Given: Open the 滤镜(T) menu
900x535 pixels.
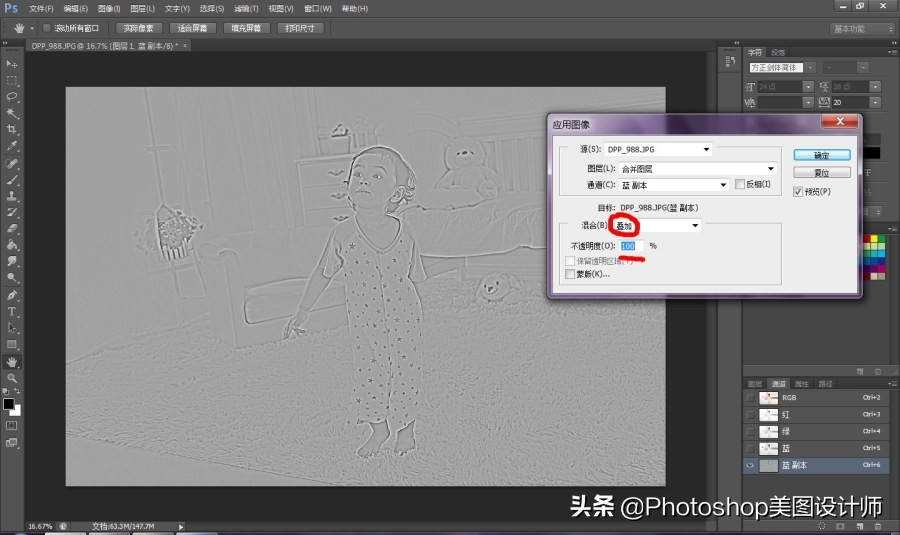Looking at the screenshot, I should click(246, 9).
